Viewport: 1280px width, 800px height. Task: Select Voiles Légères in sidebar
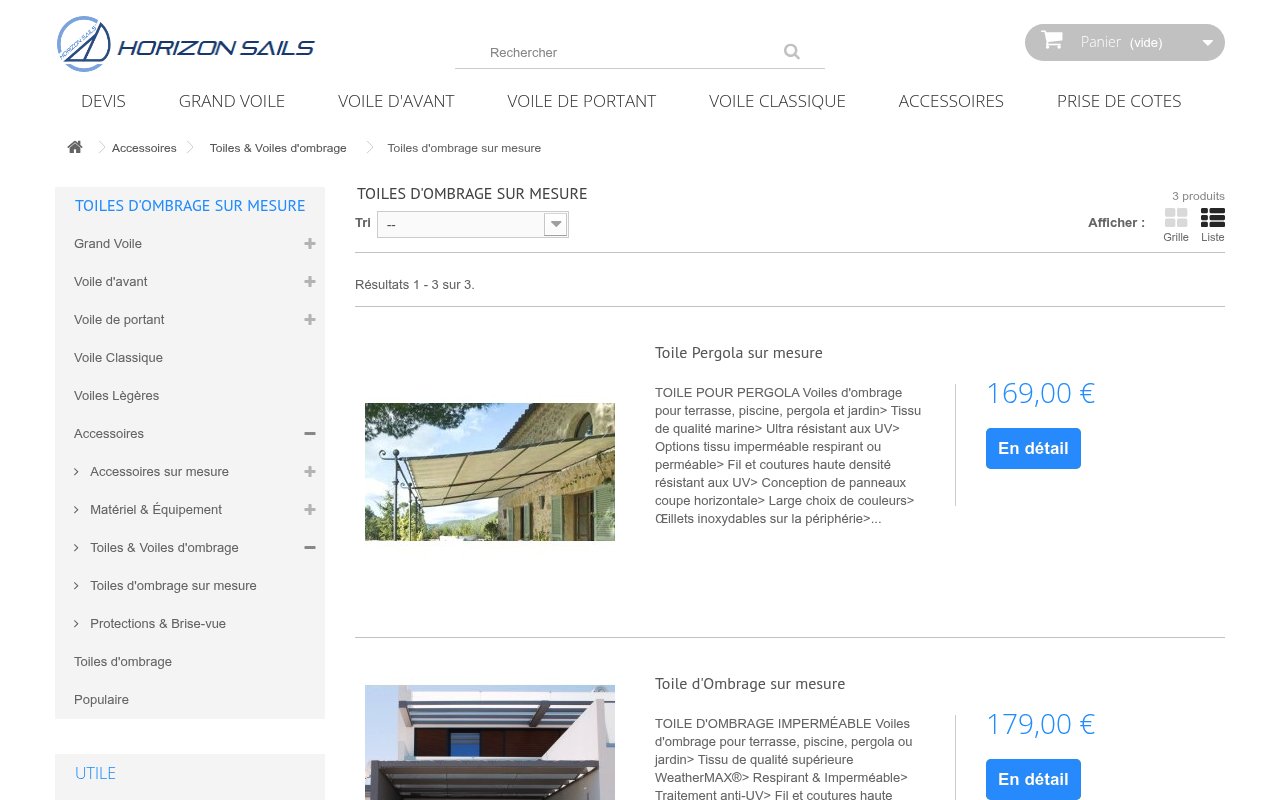[116, 396]
